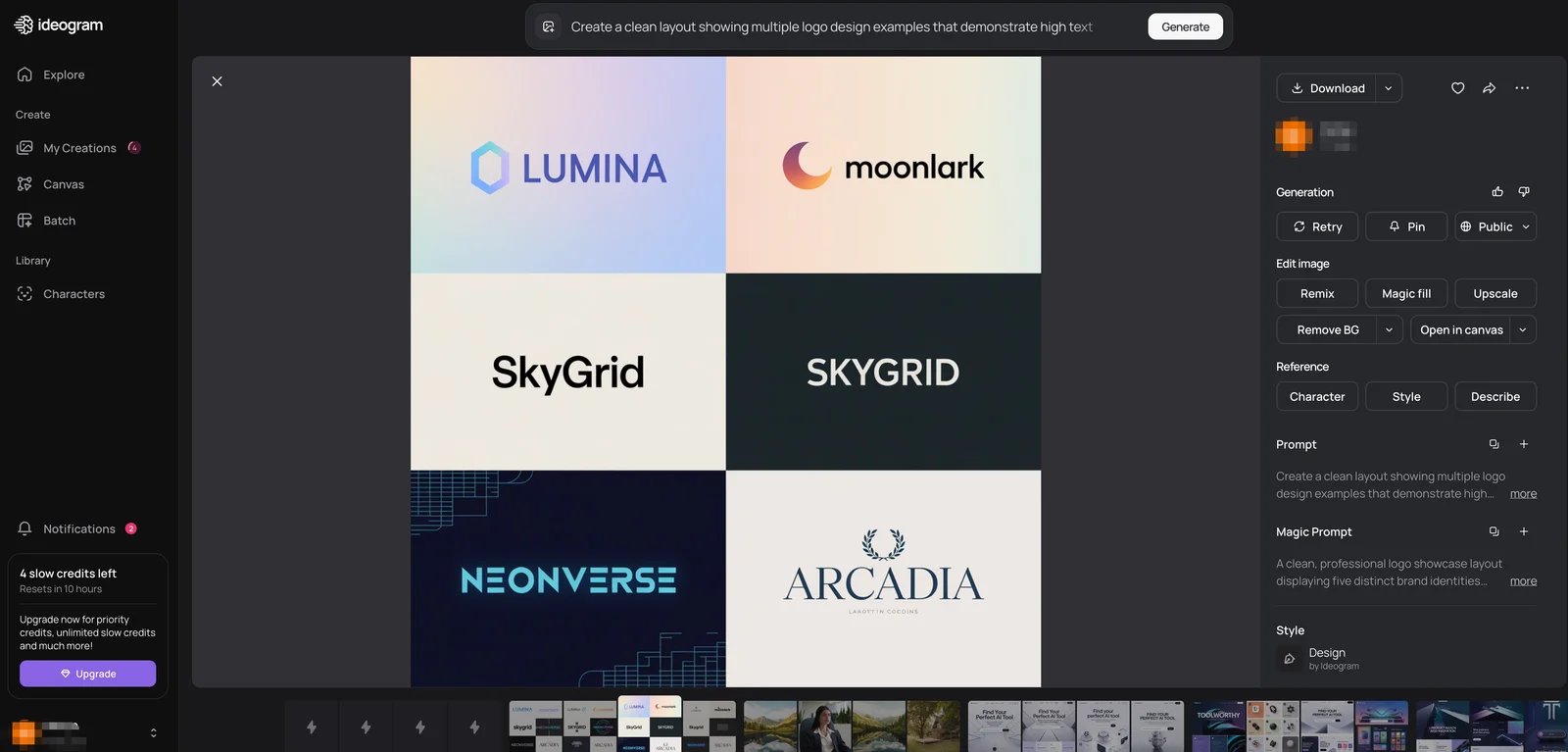Select Magic fill edit option
This screenshot has height=752, width=1568.
click(1406, 293)
